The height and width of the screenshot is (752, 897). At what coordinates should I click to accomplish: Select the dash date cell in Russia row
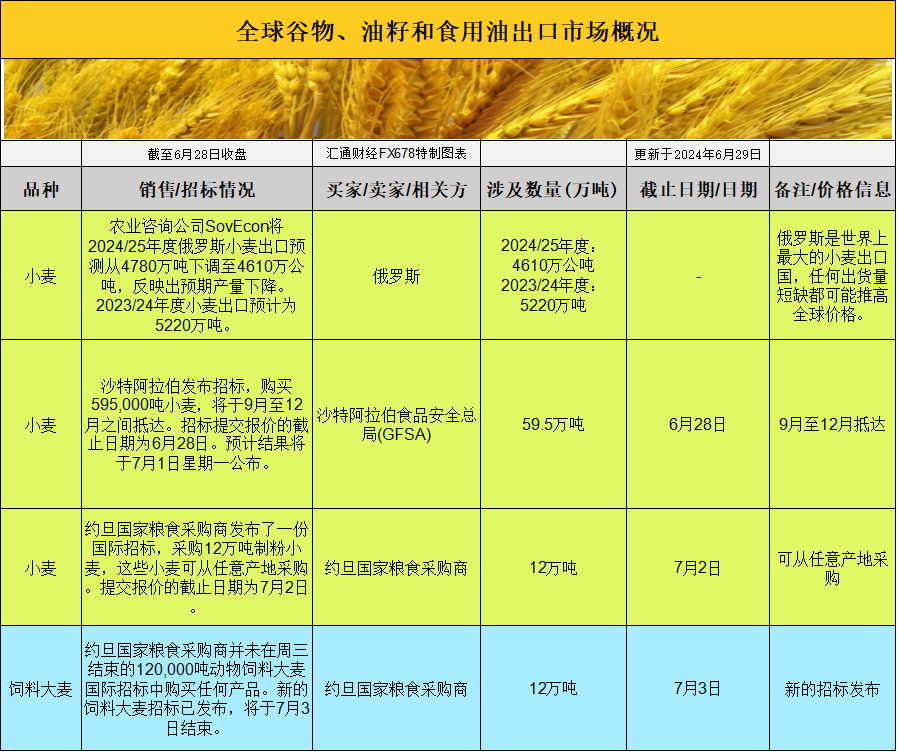tap(698, 276)
